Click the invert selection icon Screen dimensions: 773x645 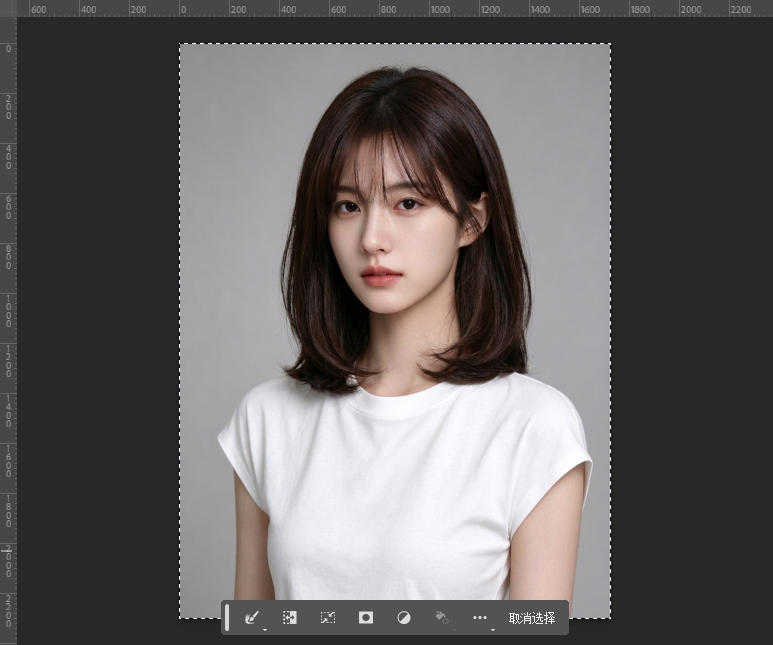coord(290,617)
